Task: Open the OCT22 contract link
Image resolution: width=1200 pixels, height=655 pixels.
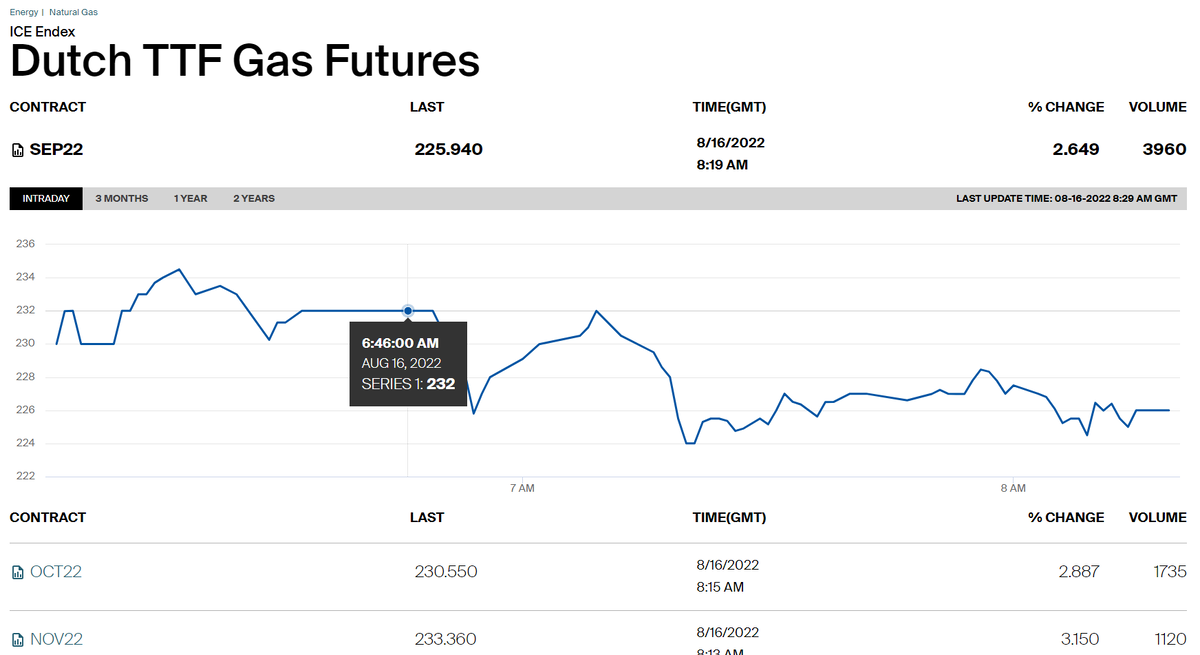Action: coord(56,572)
